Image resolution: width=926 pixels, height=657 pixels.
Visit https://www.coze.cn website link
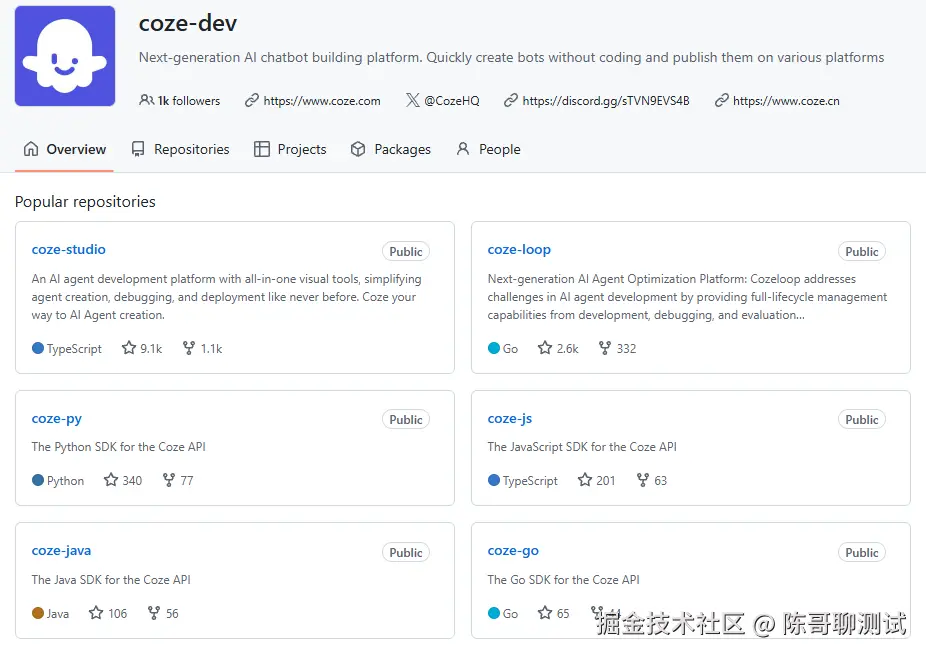point(786,101)
